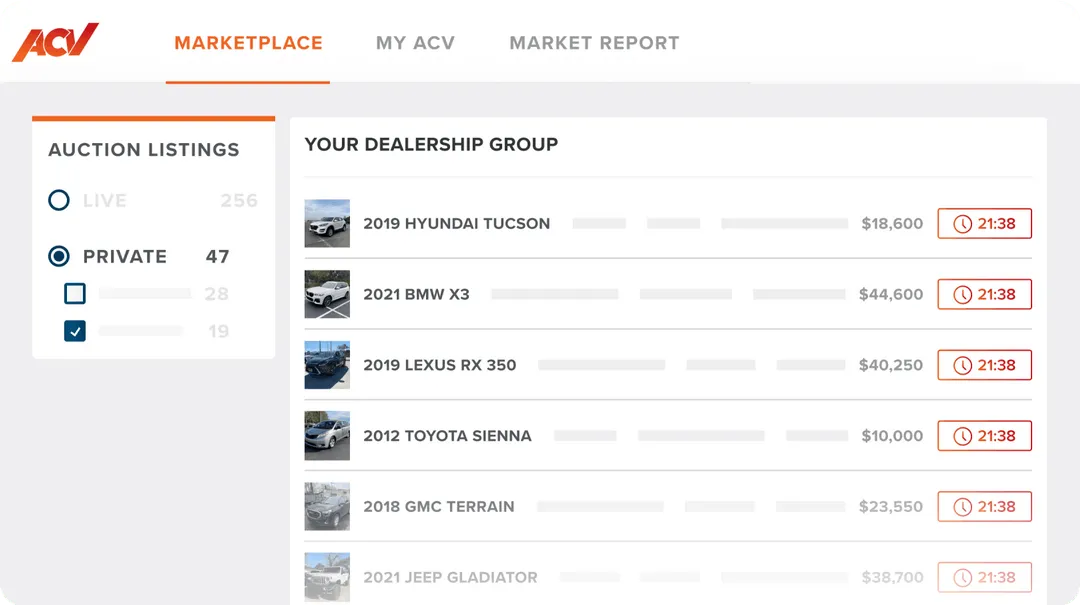1080x605 pixels.
Task: Click the ACV logo icon
Action: tap(53, 42)
